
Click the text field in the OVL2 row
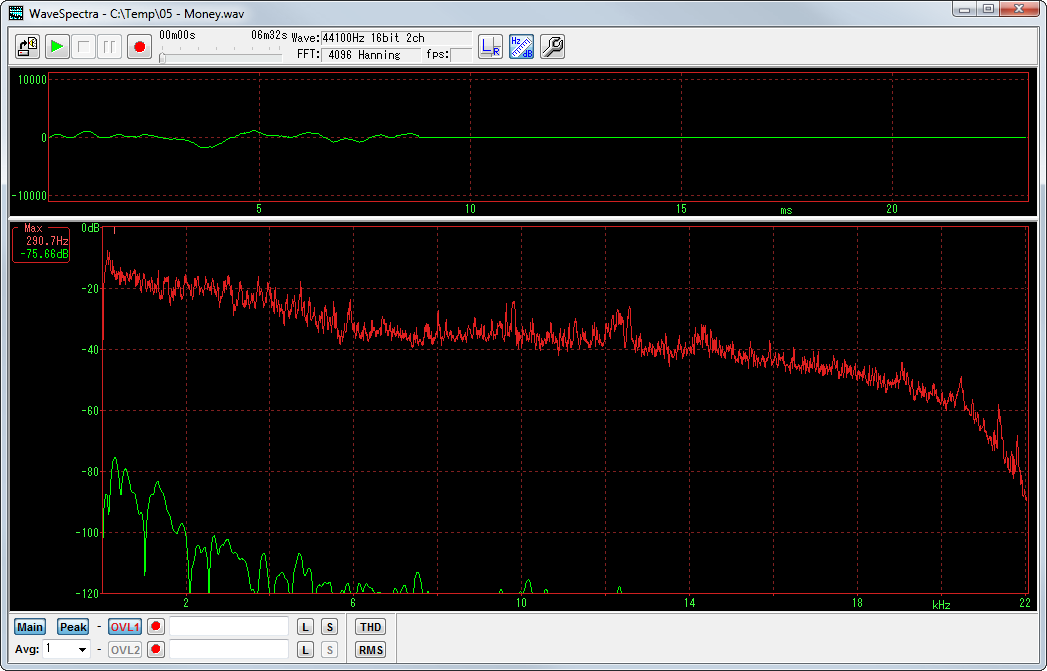229,649
